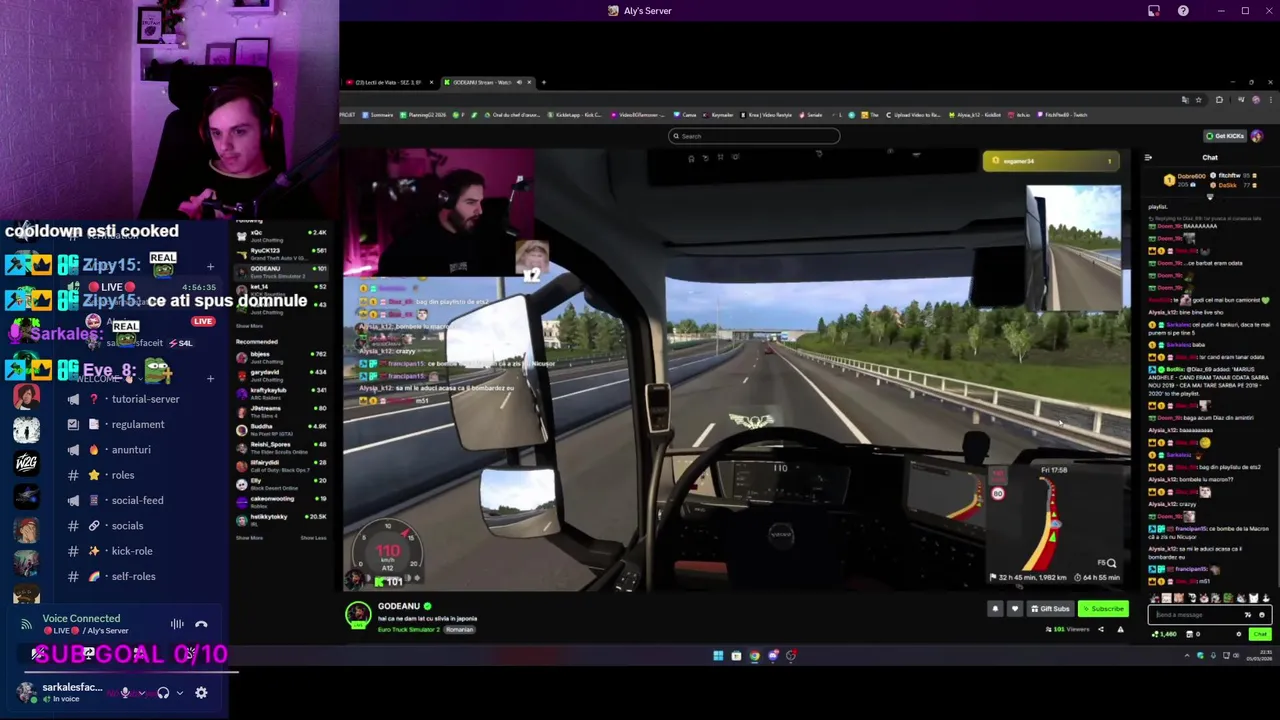The height and width of the screenshot is (720, 1280).
Task: Open the Upload Video bookmark
Action: (x=912, y=115)
